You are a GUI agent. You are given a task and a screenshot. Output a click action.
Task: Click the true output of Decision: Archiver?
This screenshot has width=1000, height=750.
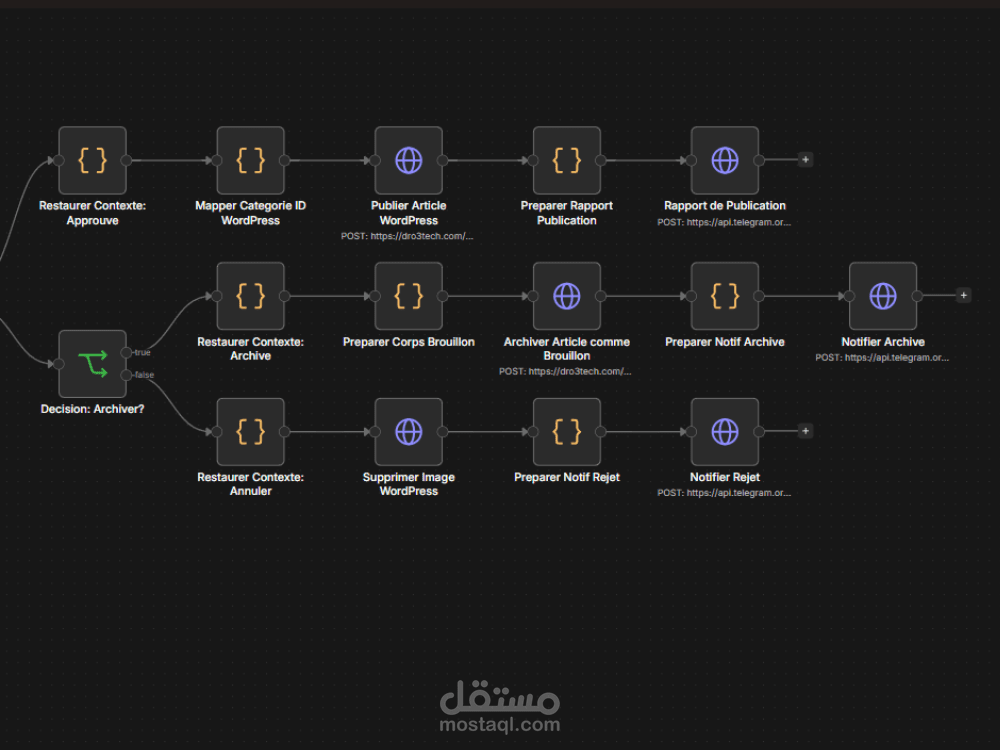[x=126, y=353]
